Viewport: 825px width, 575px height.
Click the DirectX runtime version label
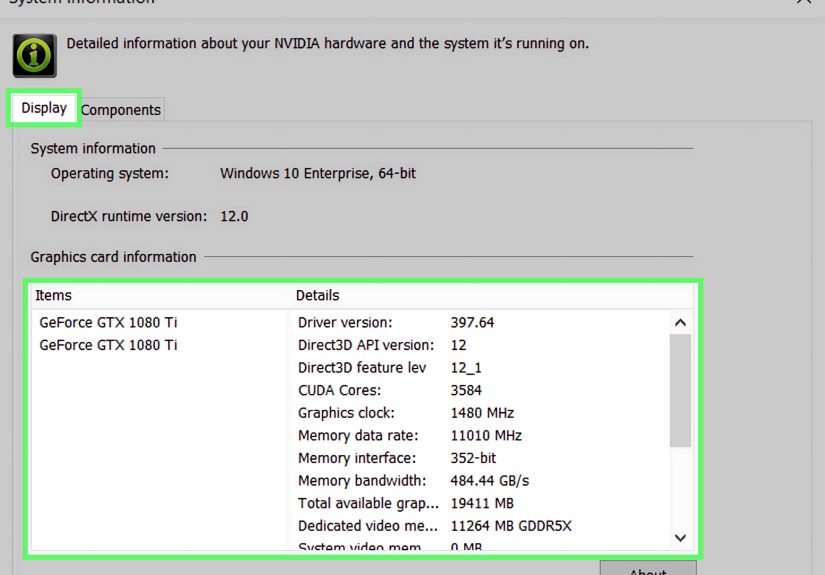click(129, 216)
